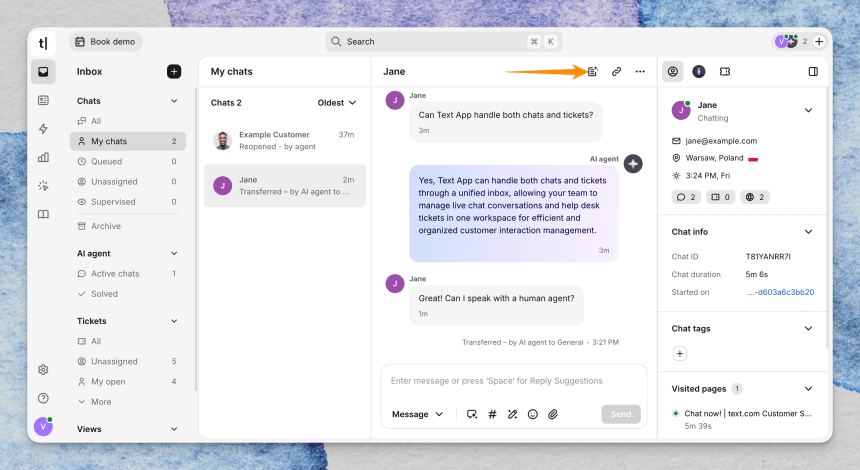860x470 pixels.
Task: Open the Example Customer chat
Action: pyautogui.click(x=284, y=140)
